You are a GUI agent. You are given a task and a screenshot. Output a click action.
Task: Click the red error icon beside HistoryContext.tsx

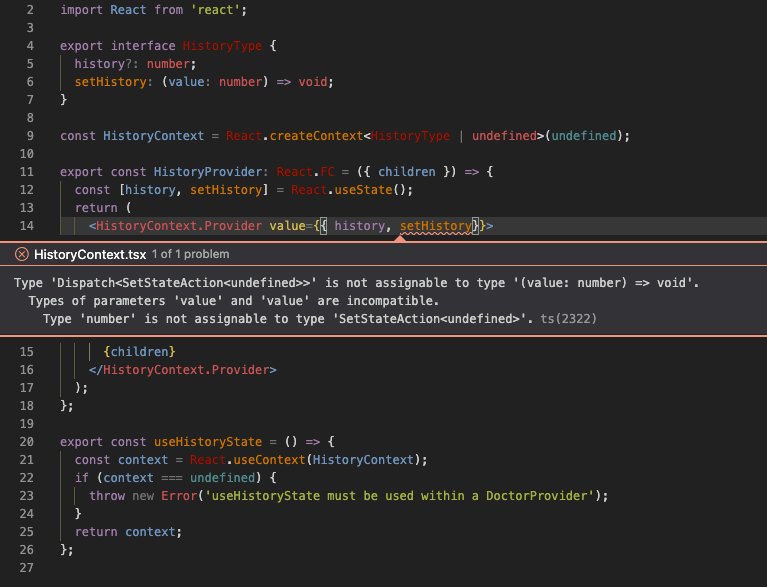coord(22,254)
